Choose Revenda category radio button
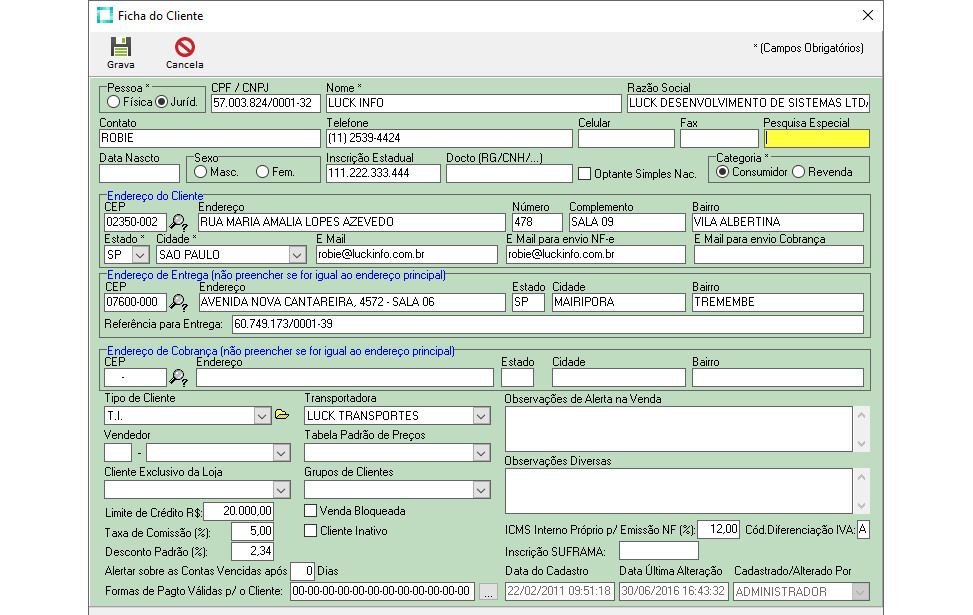 (x=798, y=172)
